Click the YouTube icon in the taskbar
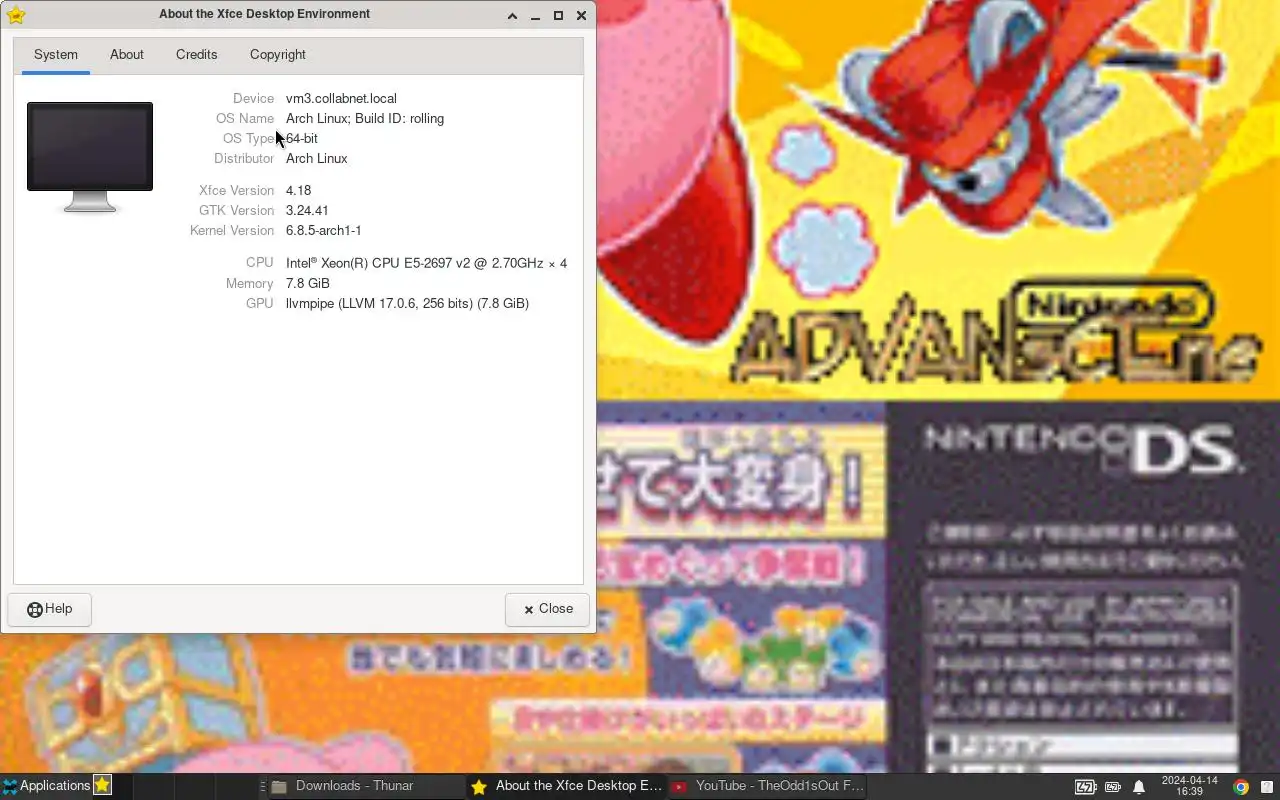Screen dimensions: 1280x800 tap(680, 787)
